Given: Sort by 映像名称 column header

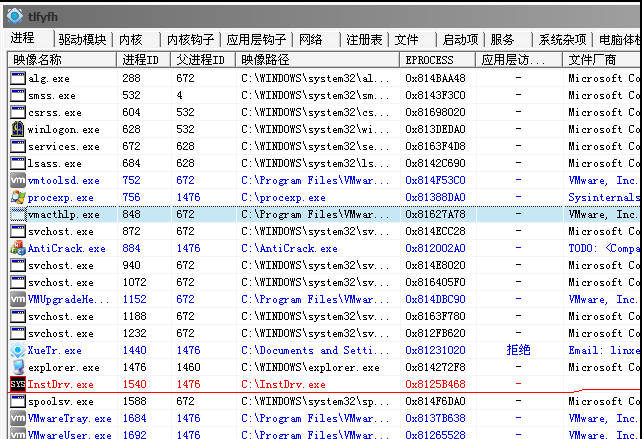Looking at the screenshot, I should click(62, 60).
